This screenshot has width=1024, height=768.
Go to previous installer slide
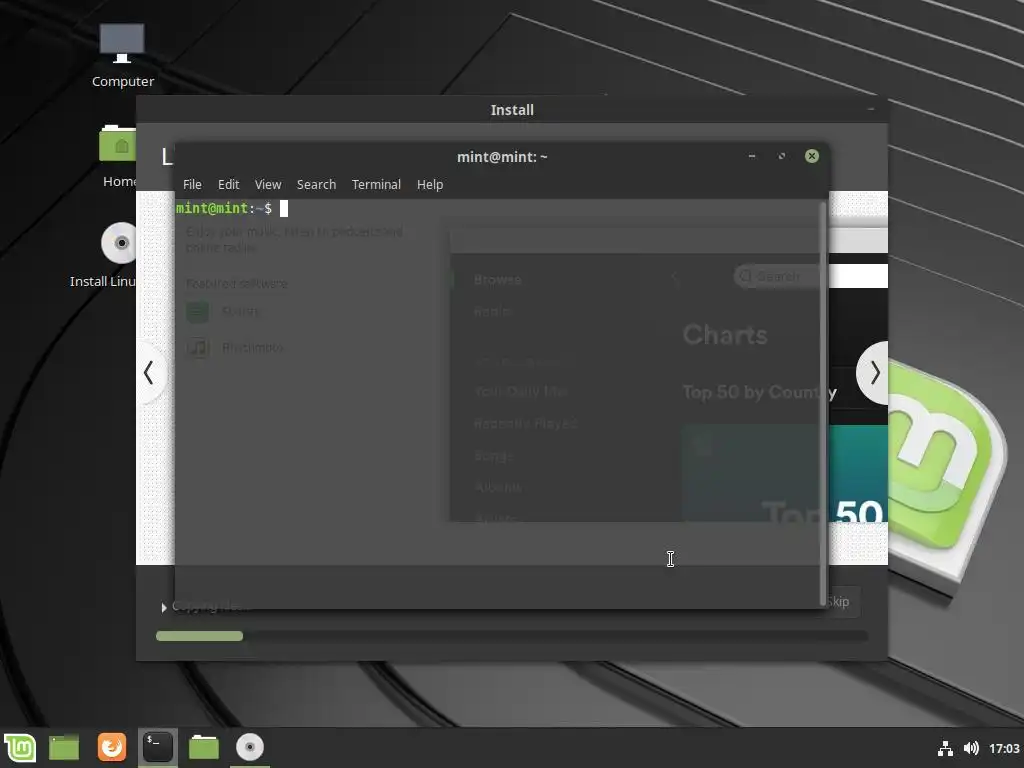(x=149, y=373)
